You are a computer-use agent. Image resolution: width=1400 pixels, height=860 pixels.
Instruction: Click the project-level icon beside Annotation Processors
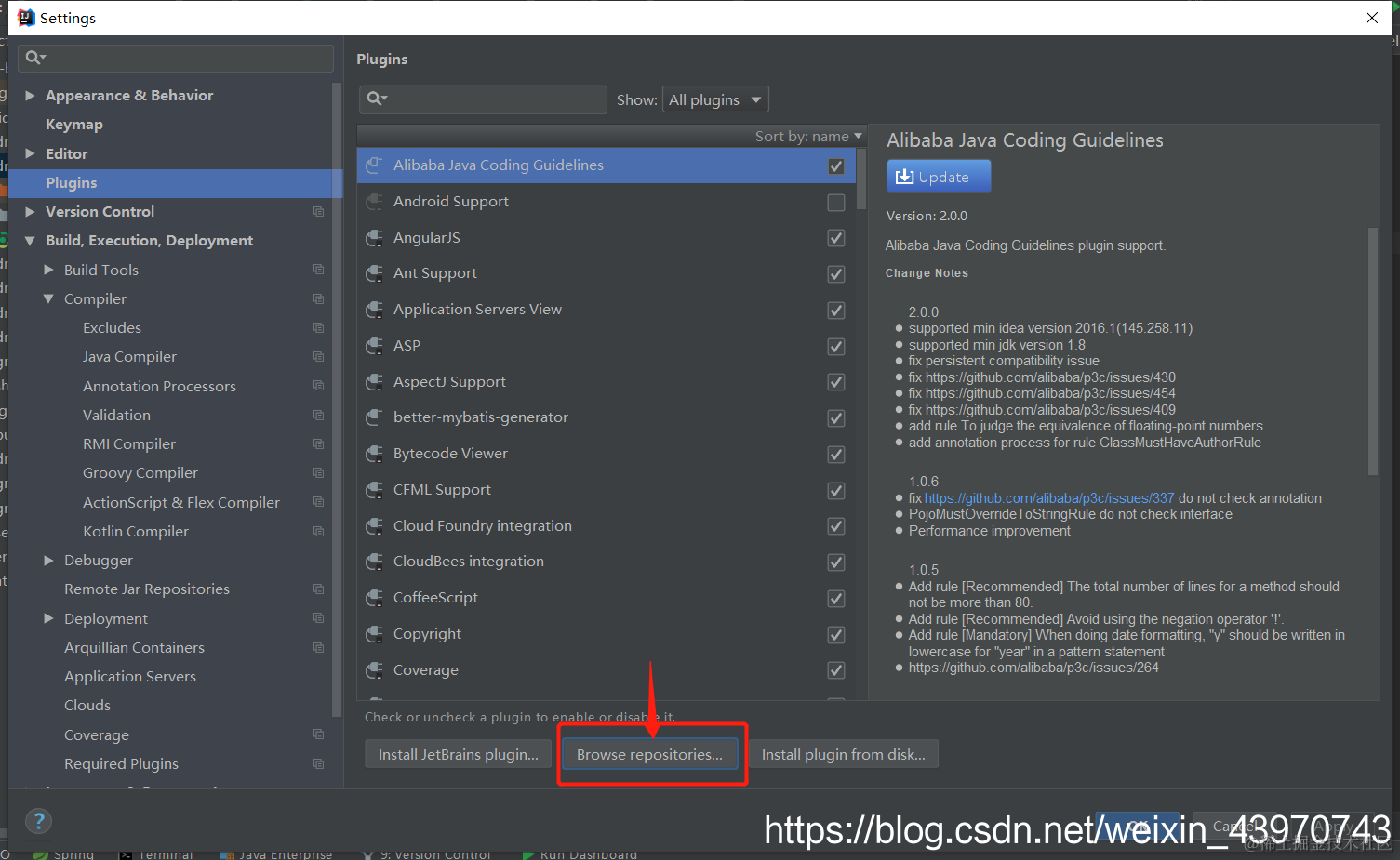point(318,386)
